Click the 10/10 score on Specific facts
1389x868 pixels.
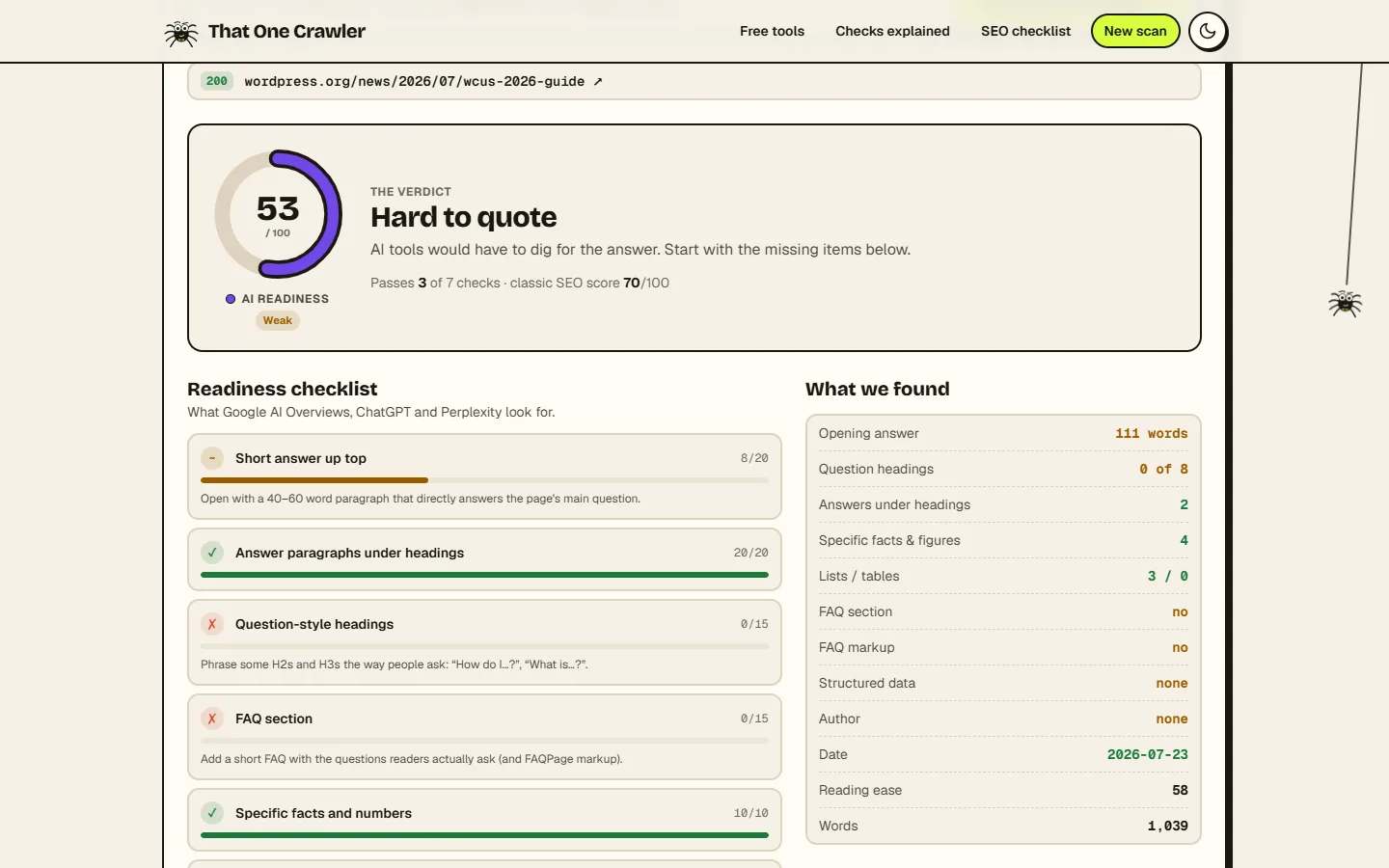click(750, 814)
